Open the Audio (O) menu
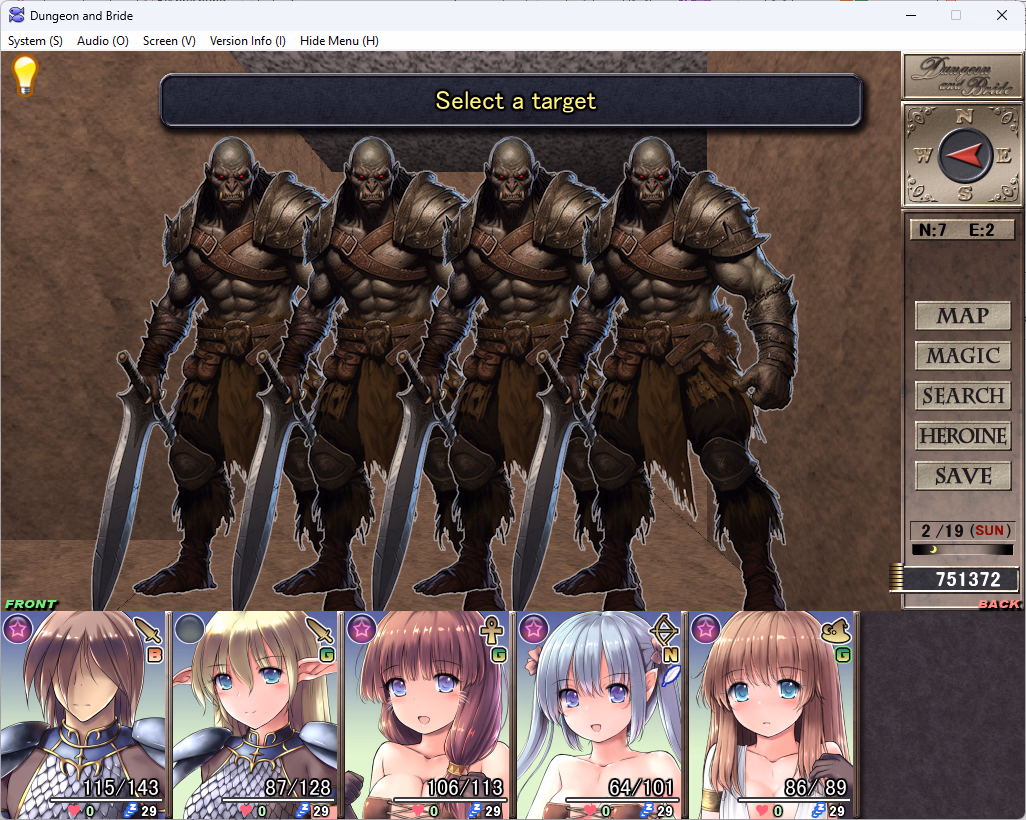 tap(103, 41)
